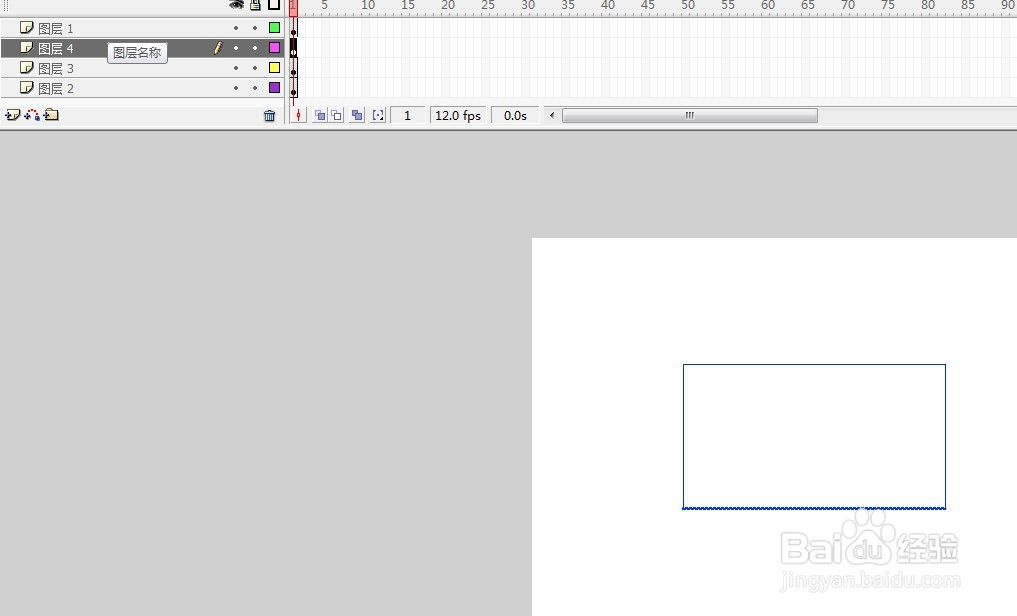Toggle visibility dot of 图层 1
The width and height of the screenshot is (1017, 616).
tap(236, 28)
